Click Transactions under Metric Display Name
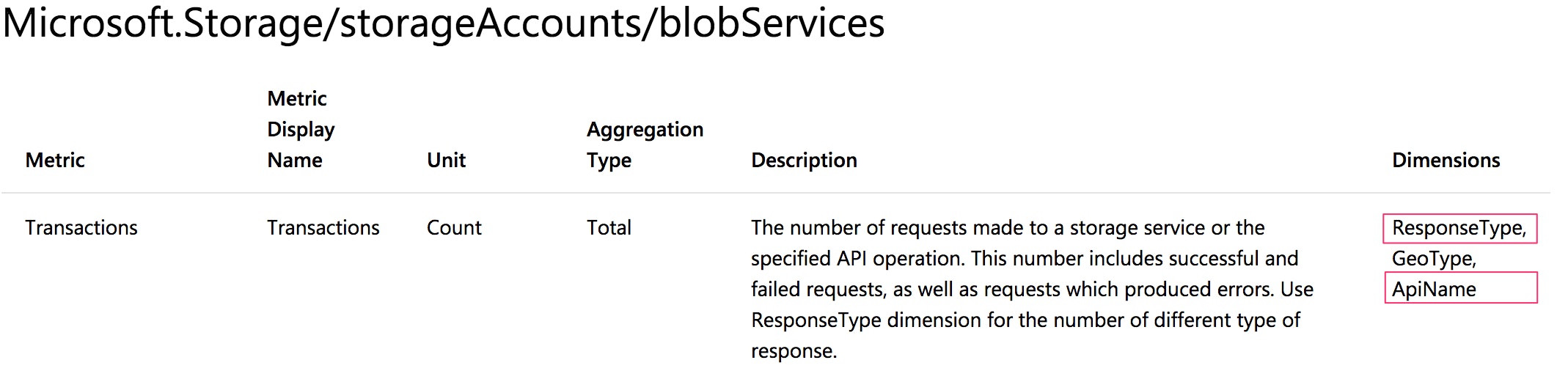Screen dimensions: 1568x371 click(323, 228)
